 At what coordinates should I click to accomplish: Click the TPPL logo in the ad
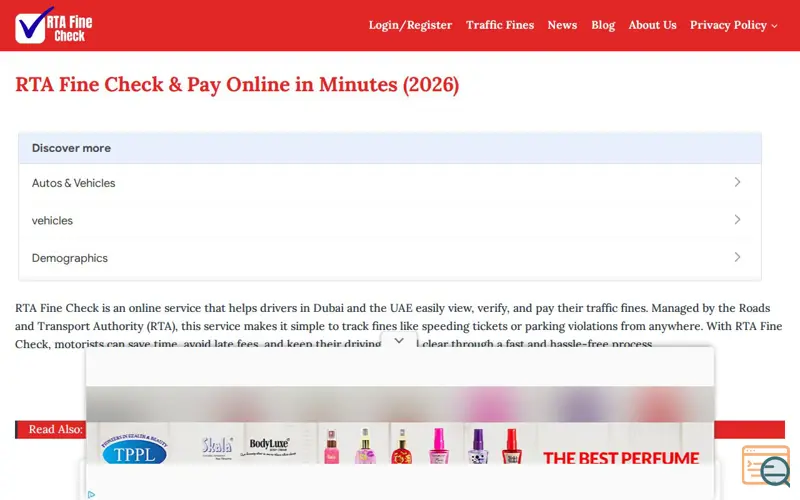click(135, 449)
